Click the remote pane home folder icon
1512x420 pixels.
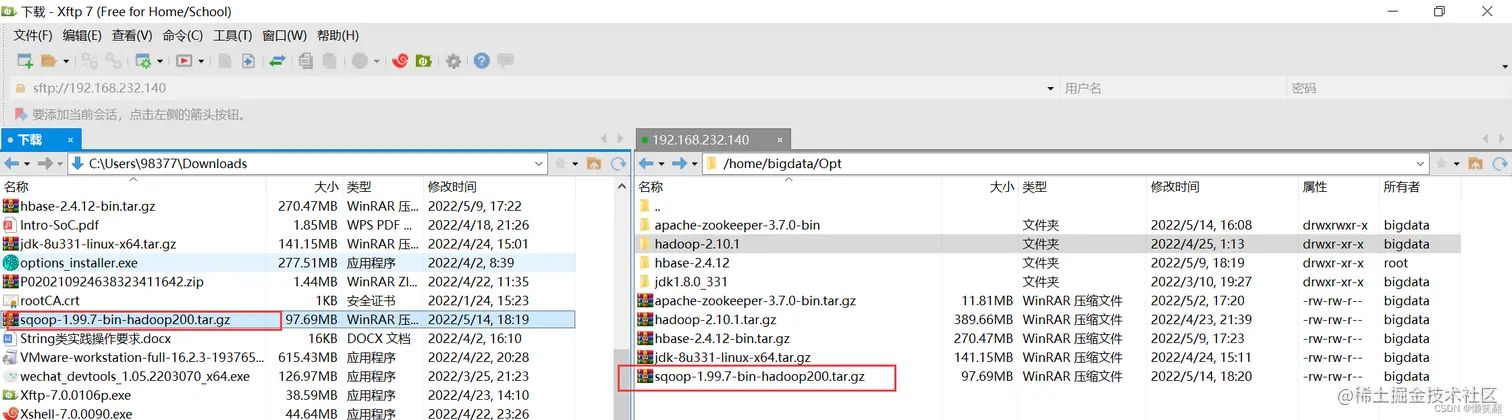pos(1475,163)
